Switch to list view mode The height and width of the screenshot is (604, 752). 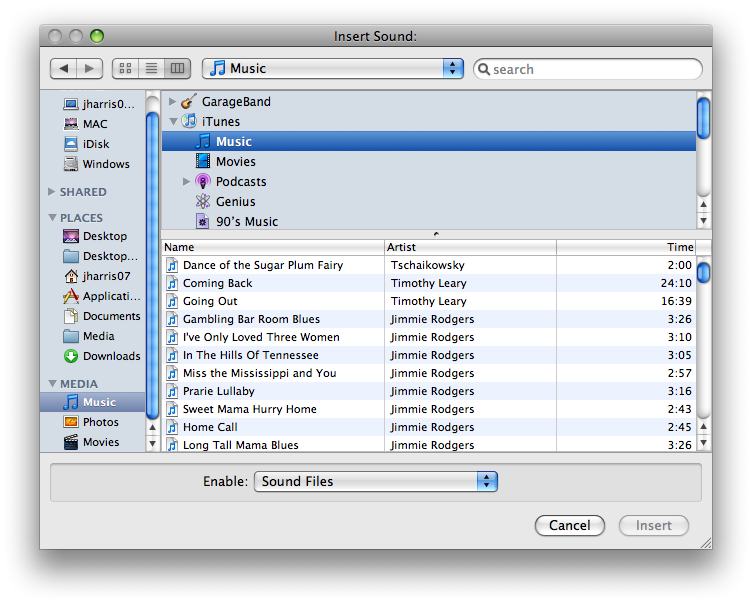tap(152, 69)
